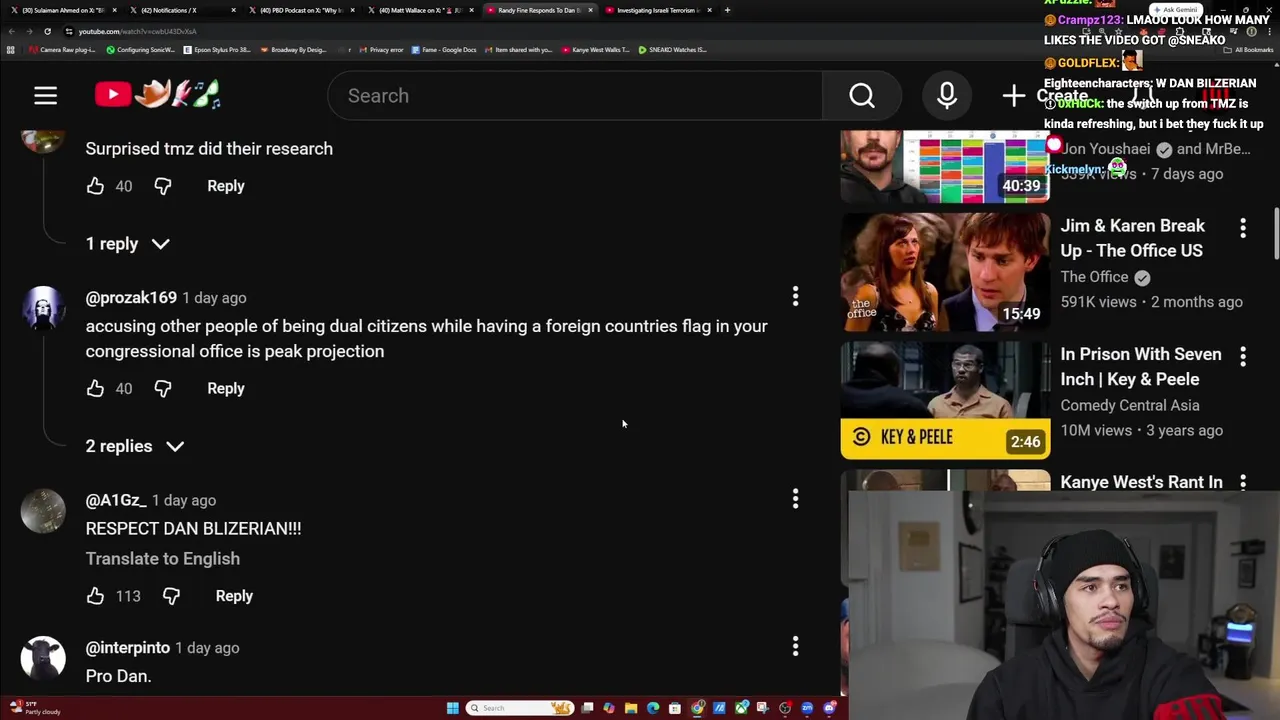Reply to @prozak169's comment
The image size is (1280, 720).
point(225,389)
